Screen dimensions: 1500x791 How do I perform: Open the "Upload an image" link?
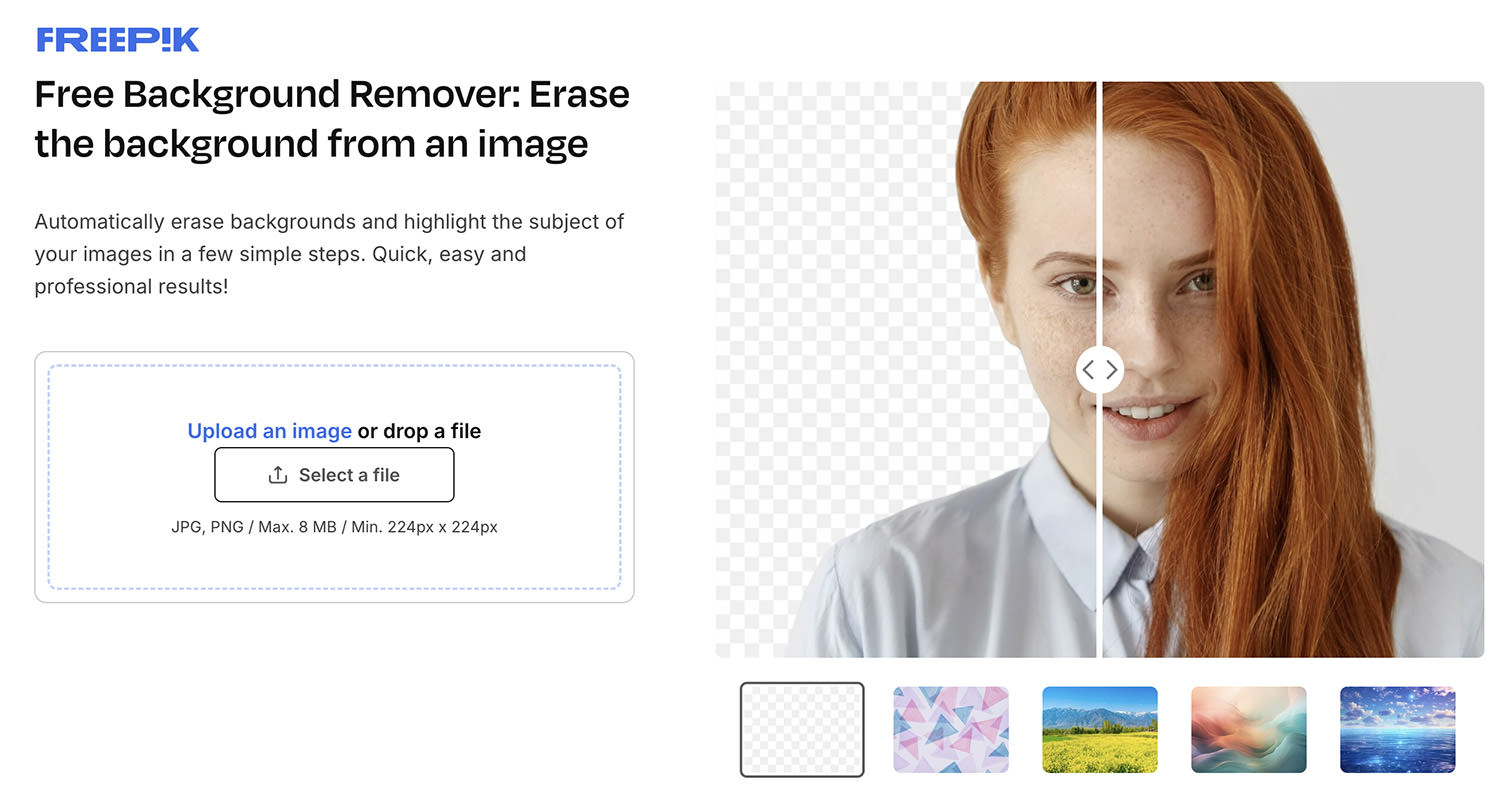pyautogui.click(x=269, y=431)
